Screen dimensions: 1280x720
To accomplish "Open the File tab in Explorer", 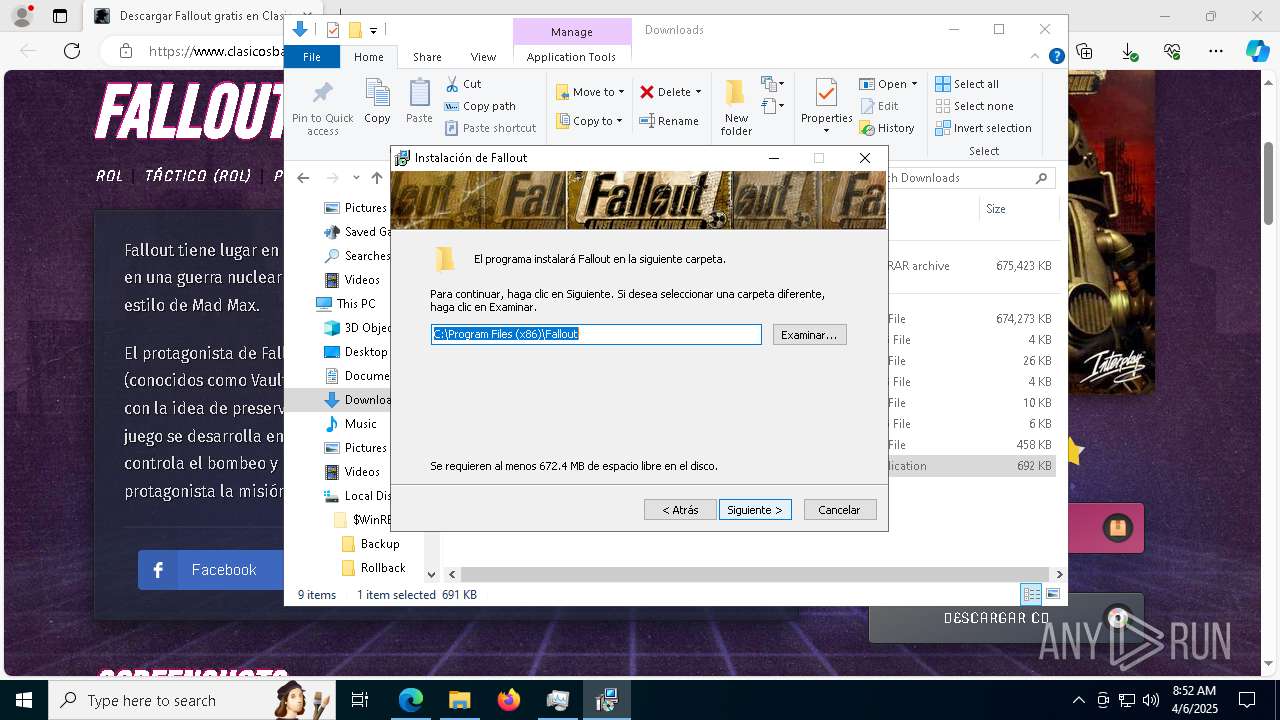I will click(x=312, y=57).
